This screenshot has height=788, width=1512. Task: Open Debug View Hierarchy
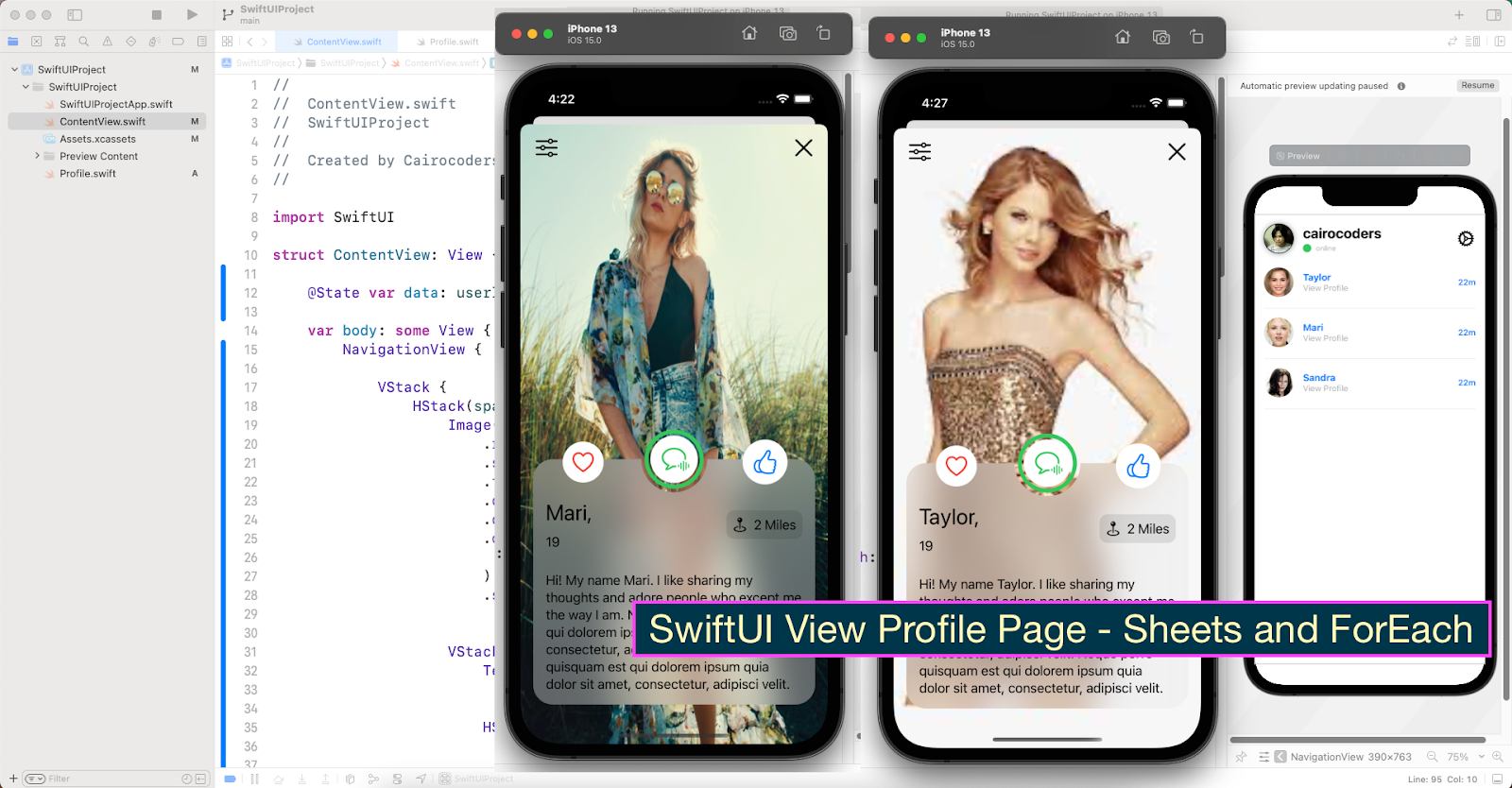[x=351, y=779]
